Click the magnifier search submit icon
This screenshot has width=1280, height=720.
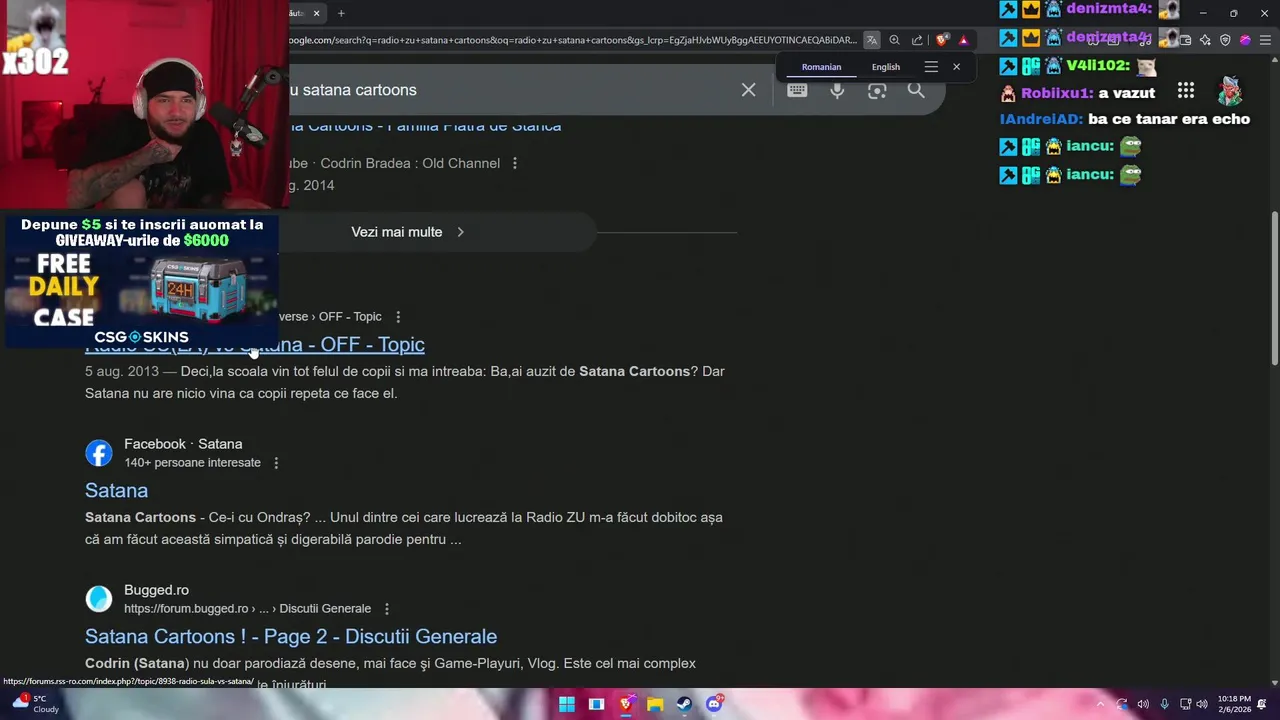[x=916, y=90]
